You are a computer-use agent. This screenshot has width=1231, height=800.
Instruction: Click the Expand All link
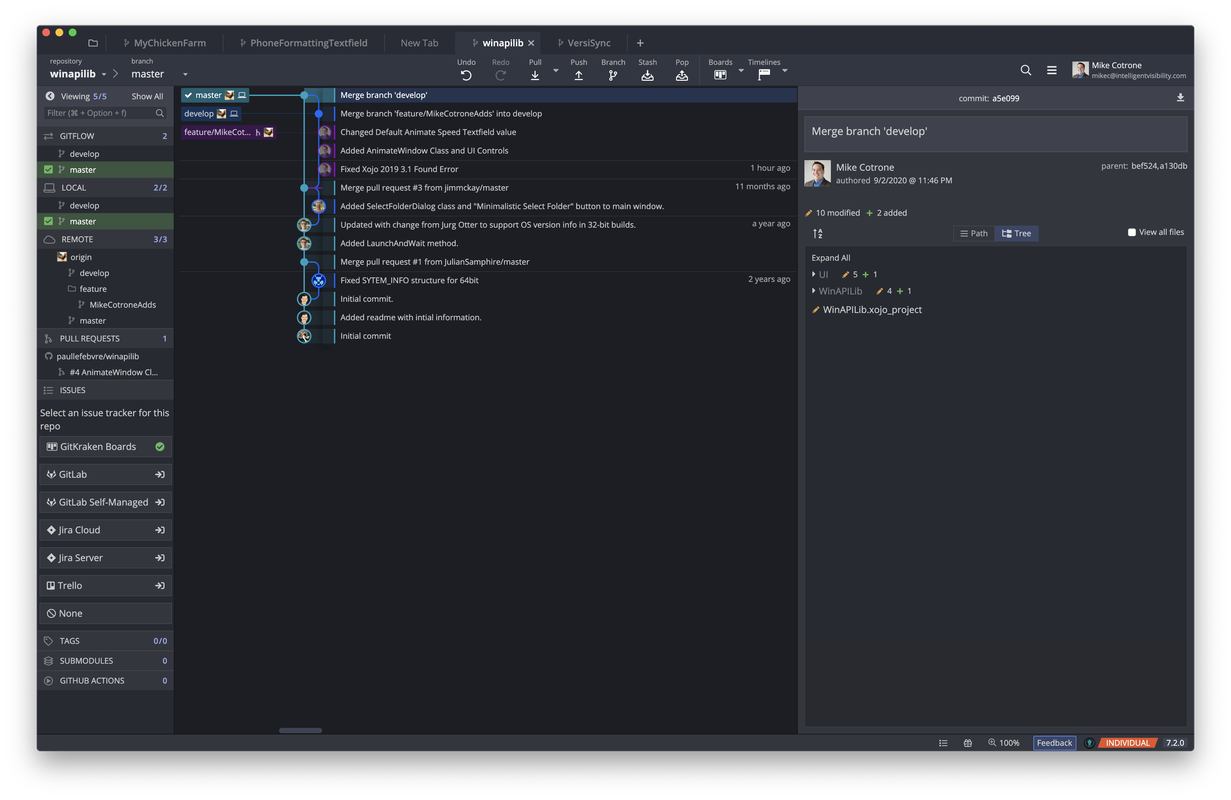(831, 258)
